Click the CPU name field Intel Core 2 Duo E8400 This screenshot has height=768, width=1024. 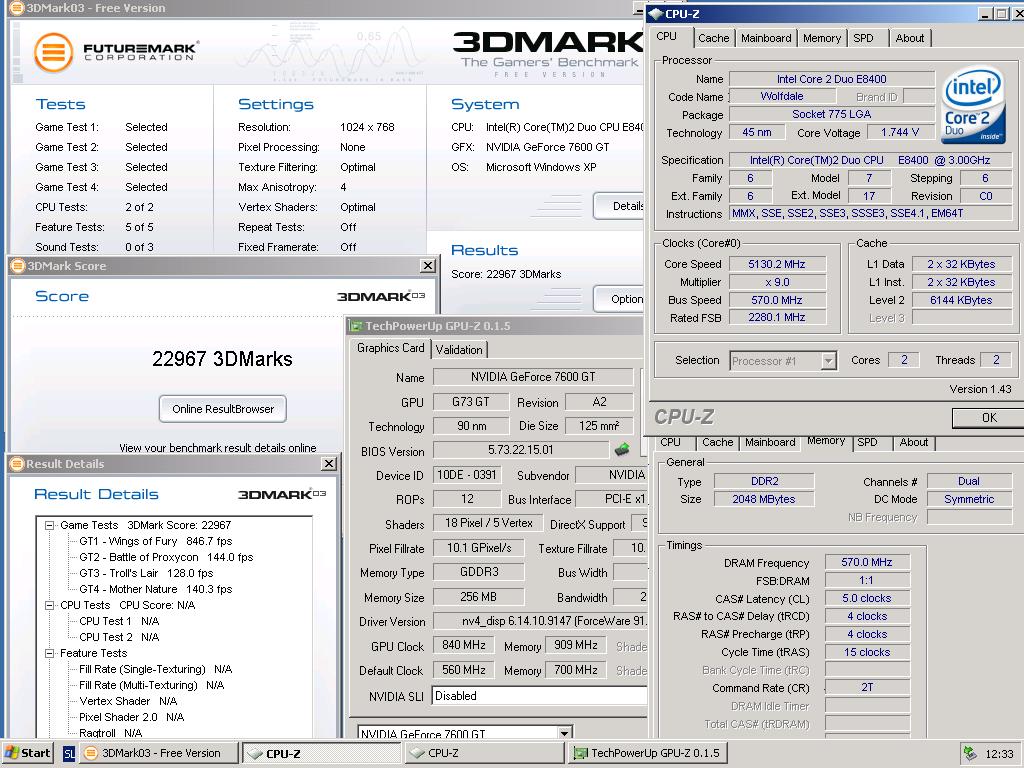pyautogui.click(x=831, y=79)
